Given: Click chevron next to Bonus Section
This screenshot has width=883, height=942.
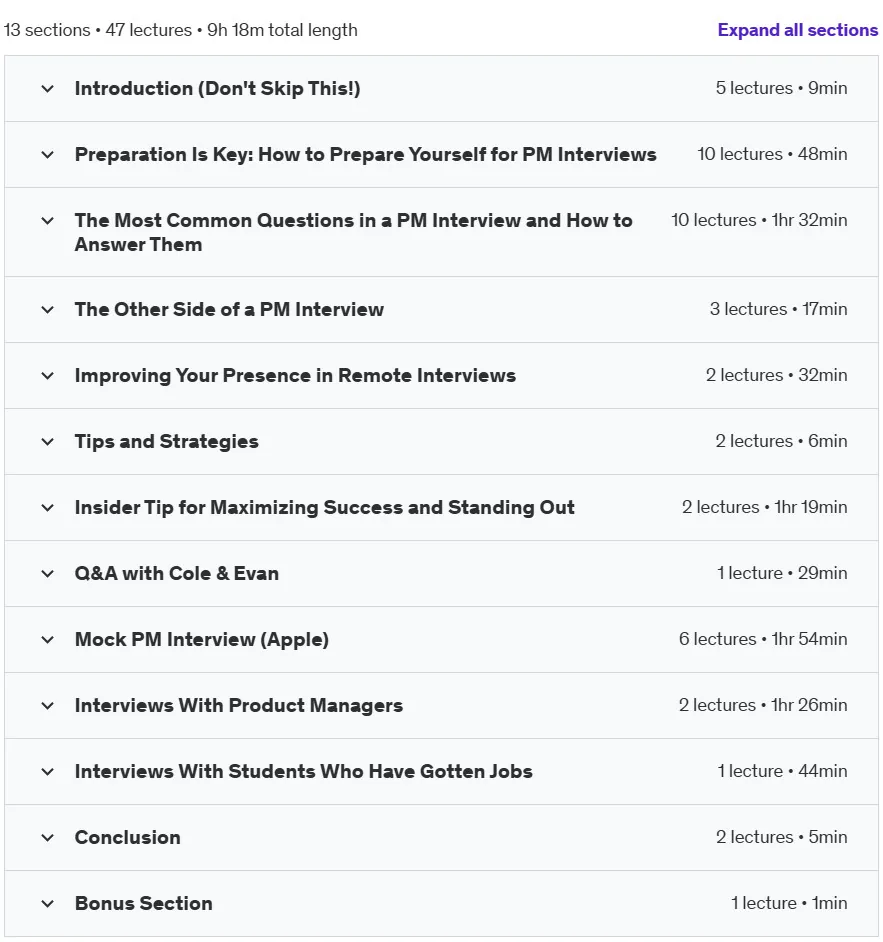Looking at the screenshot, I should click(47, 904).
